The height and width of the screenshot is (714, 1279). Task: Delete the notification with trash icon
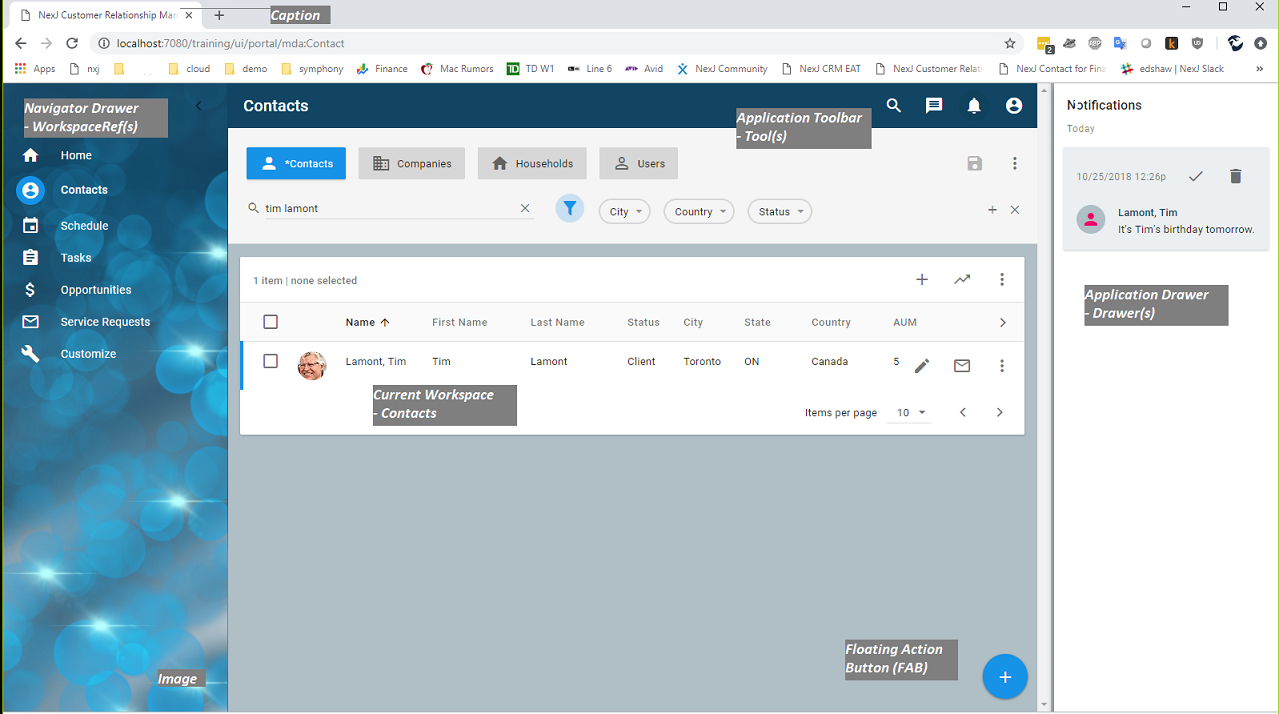1235,176
